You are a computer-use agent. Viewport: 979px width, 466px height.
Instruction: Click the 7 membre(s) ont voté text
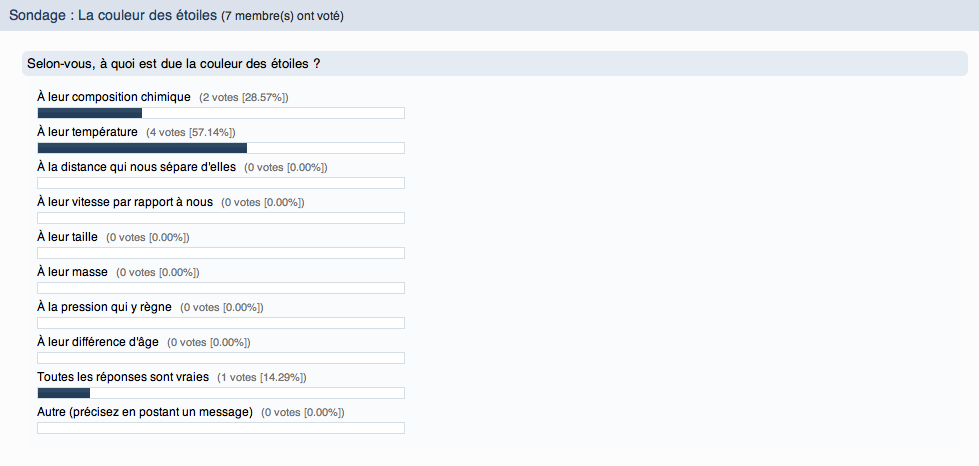click(x=283, y=16)
